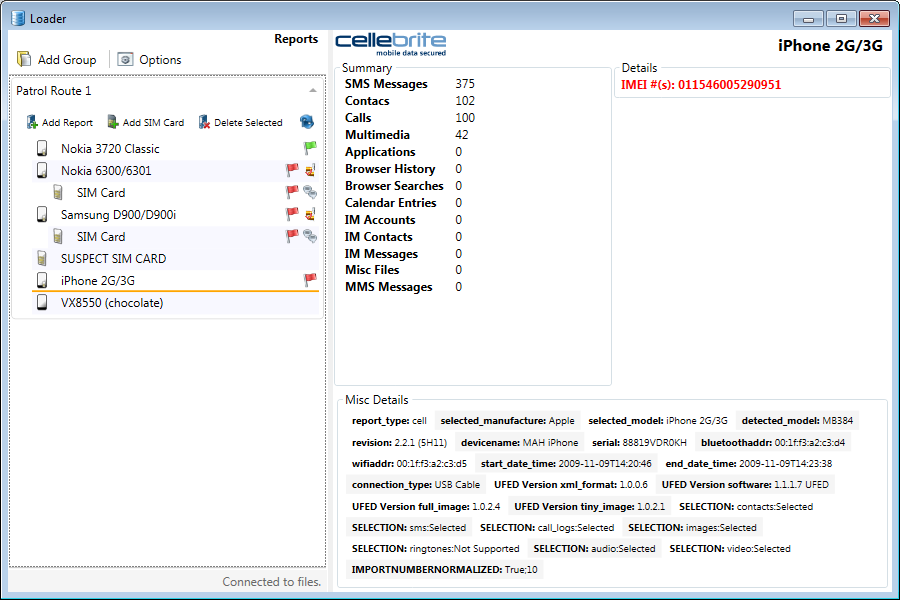
Task: Collapse the Patrol Route 1 group
Action: coord(312,91)
